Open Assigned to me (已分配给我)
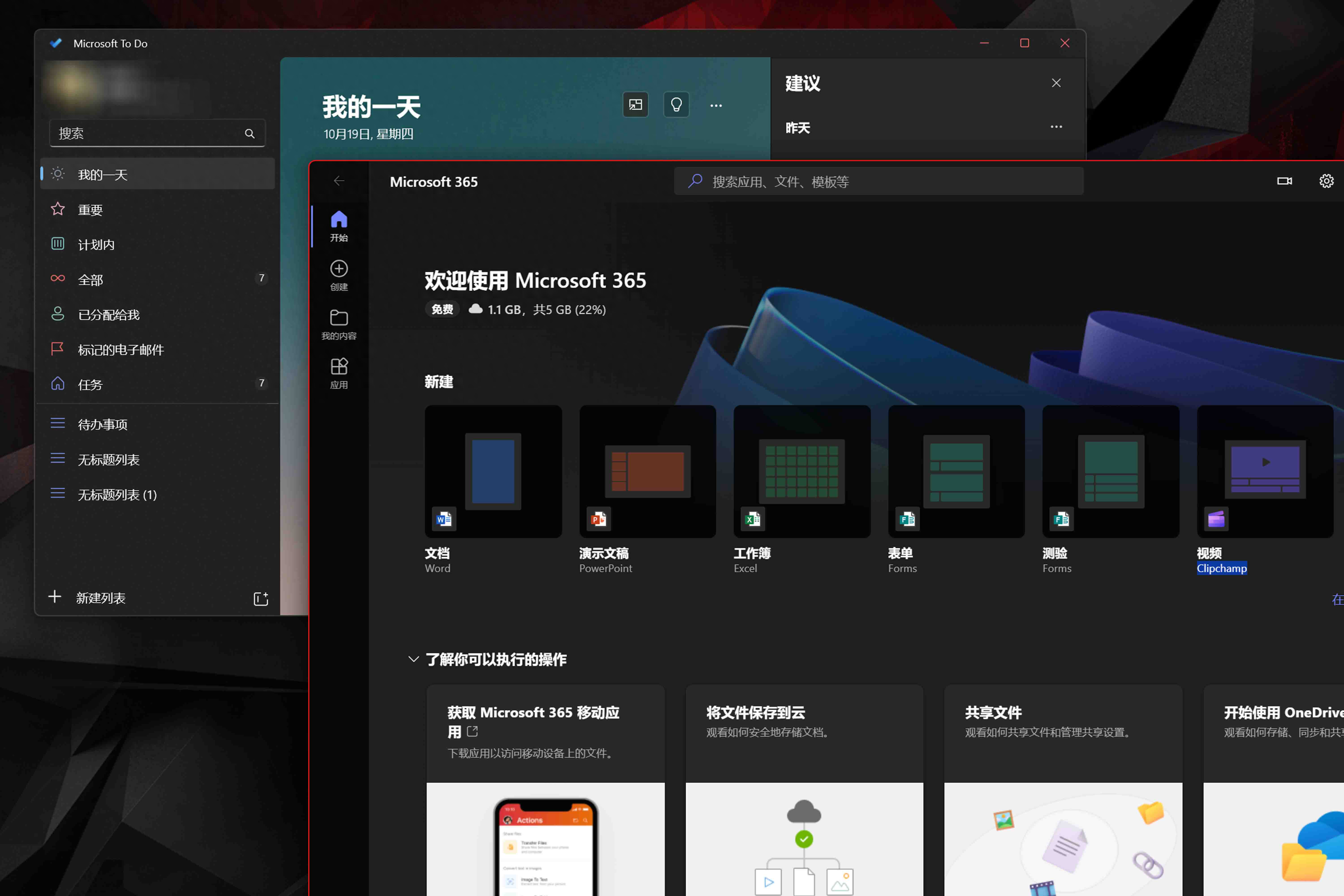 (x=157, y=314)
